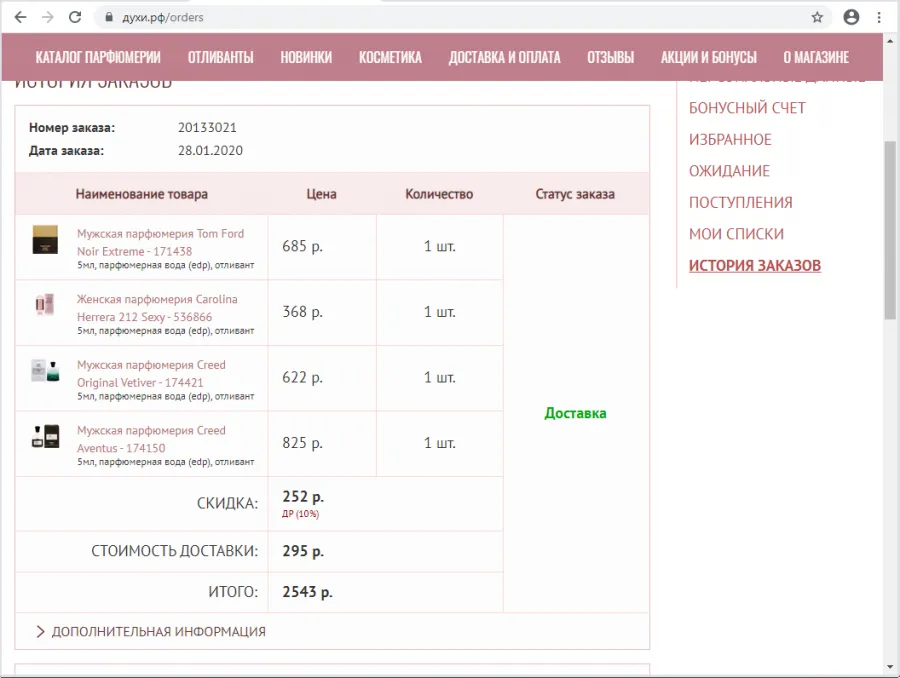Screen dimensions: 900x678
Task: Open Поступления sidebar link
Action: coord(740,203)
